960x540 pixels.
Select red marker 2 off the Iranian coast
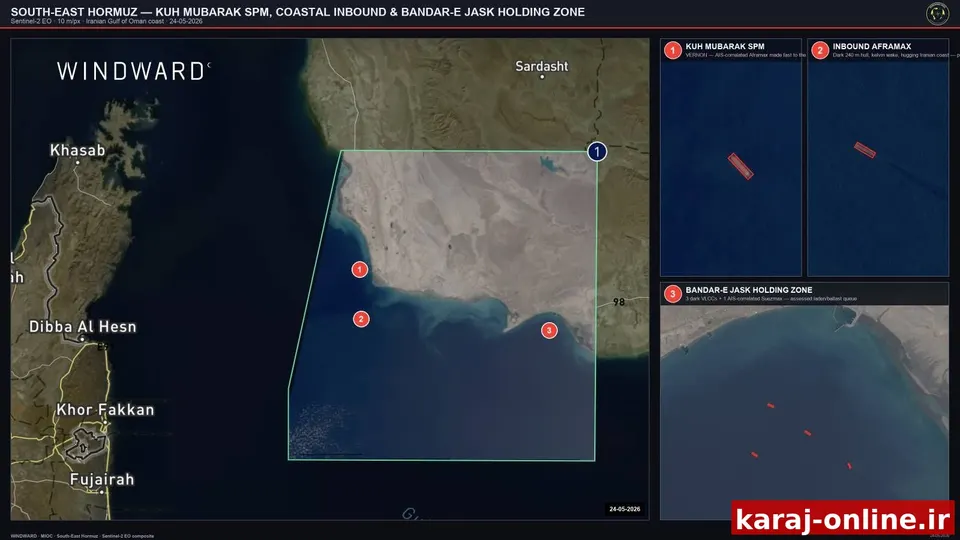[x=361, y=319]
